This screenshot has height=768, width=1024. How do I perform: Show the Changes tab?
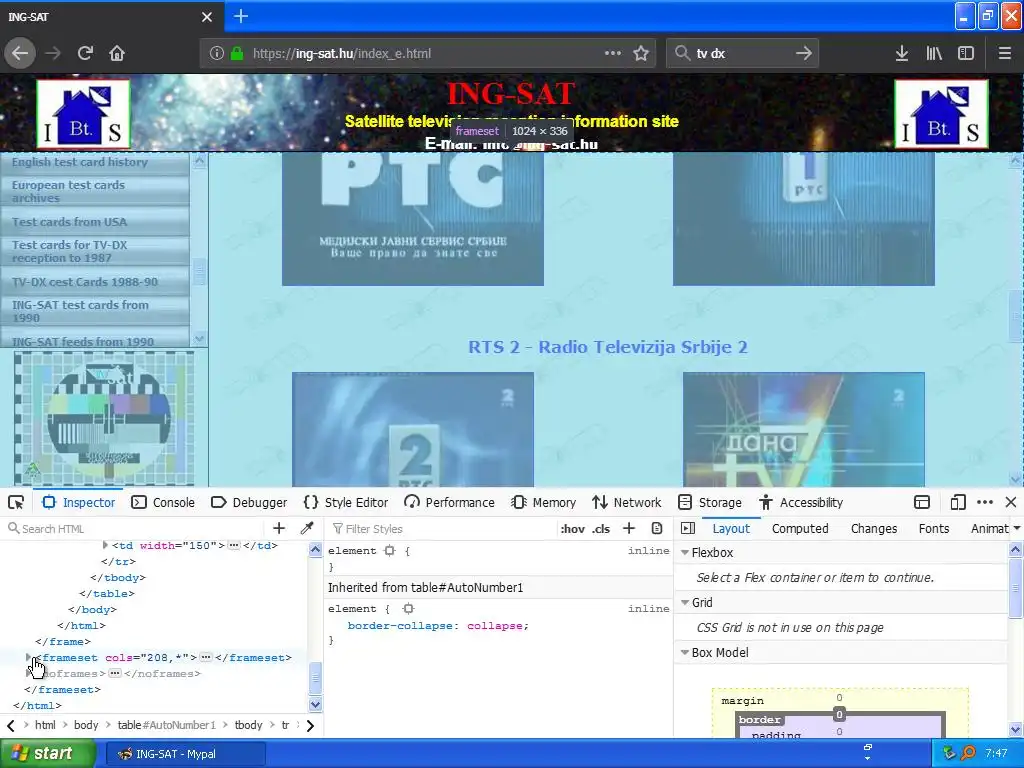click(x=874, y=528)
